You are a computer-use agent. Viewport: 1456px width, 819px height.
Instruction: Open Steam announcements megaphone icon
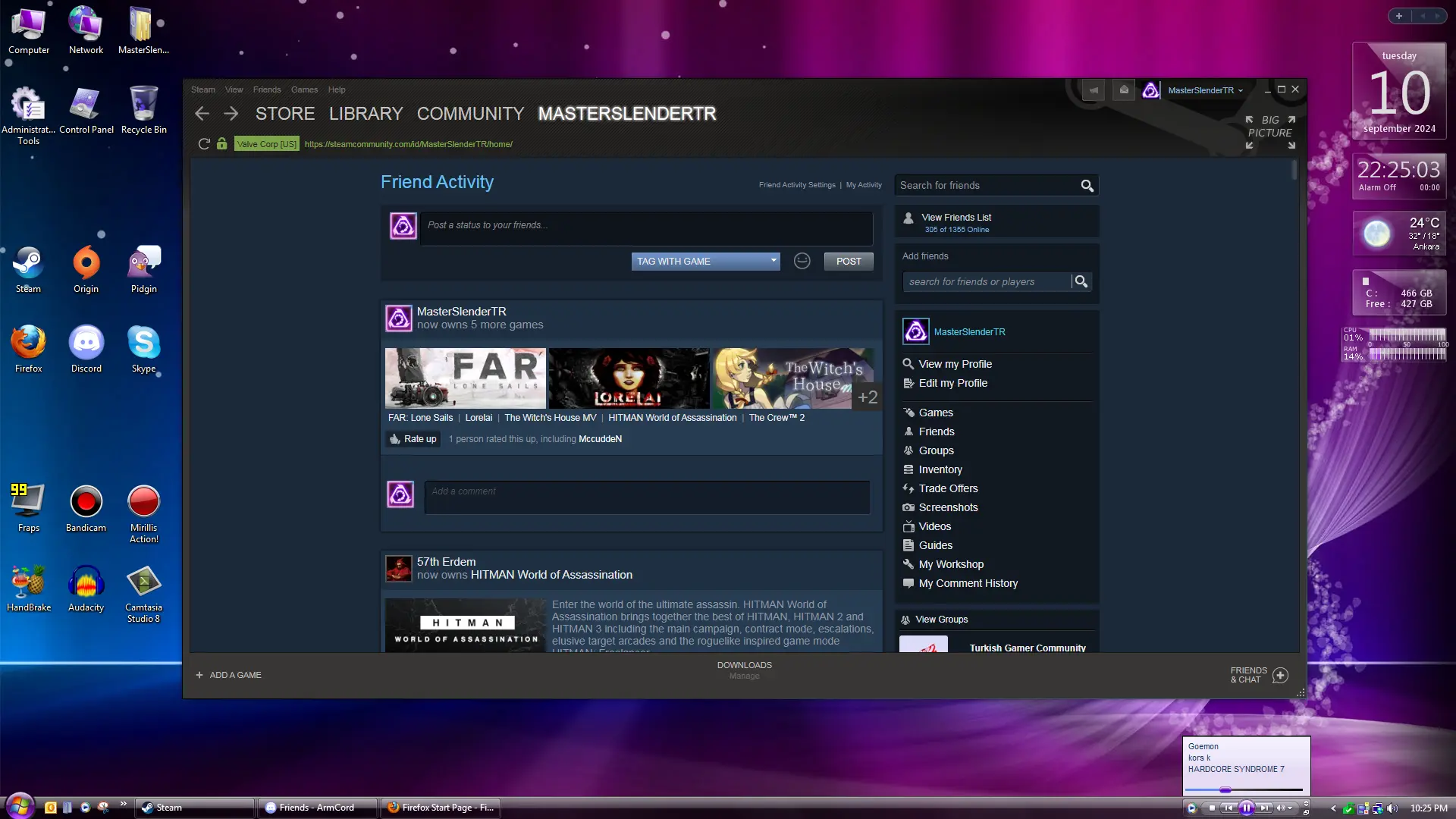[1094, 90]
